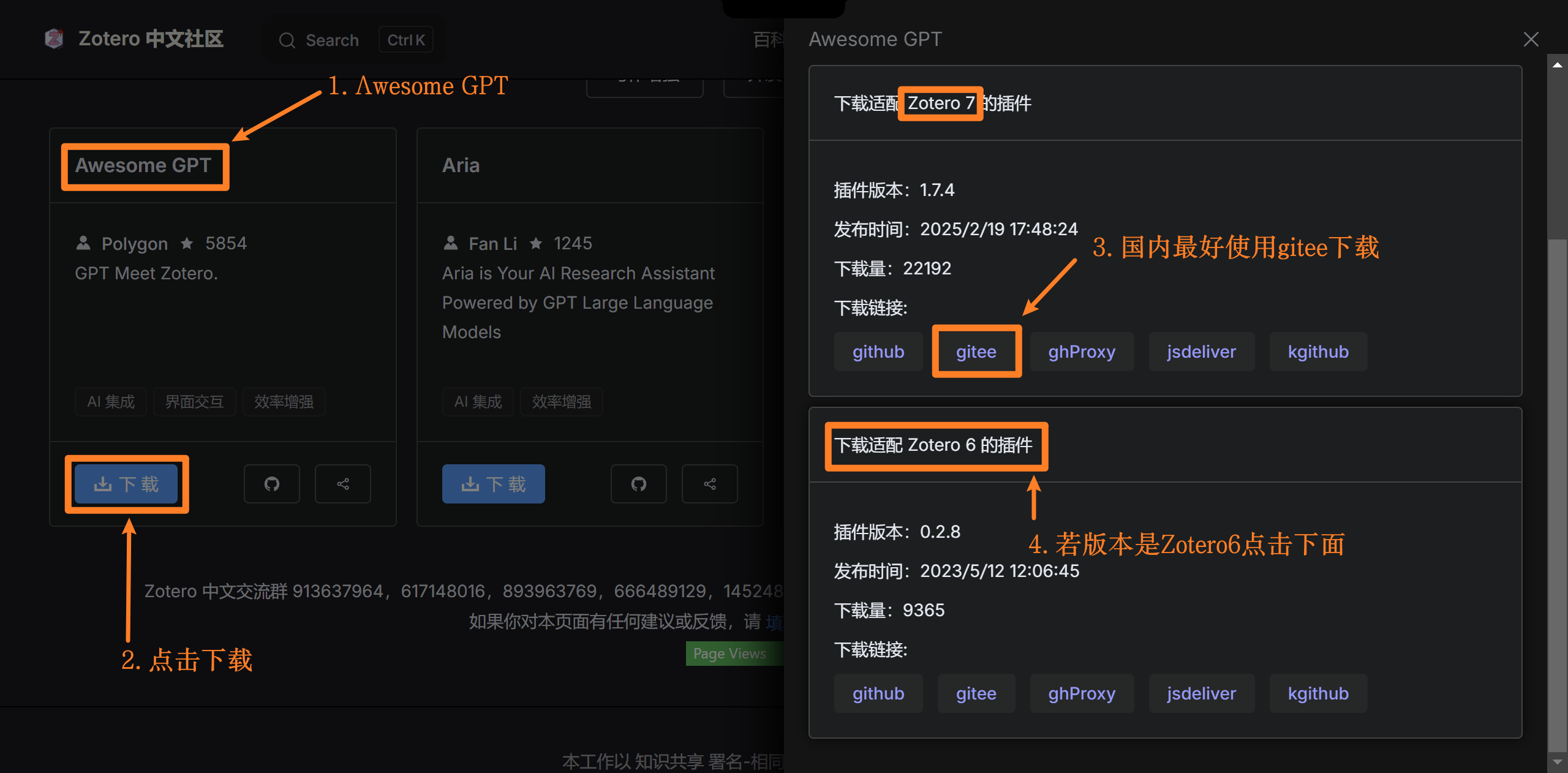This screenshot has height=773, width=1568.
Task: Choose ghProxy link for Zotero 7 plugin
Action: pyautogui.click(x=1081, y=352)
